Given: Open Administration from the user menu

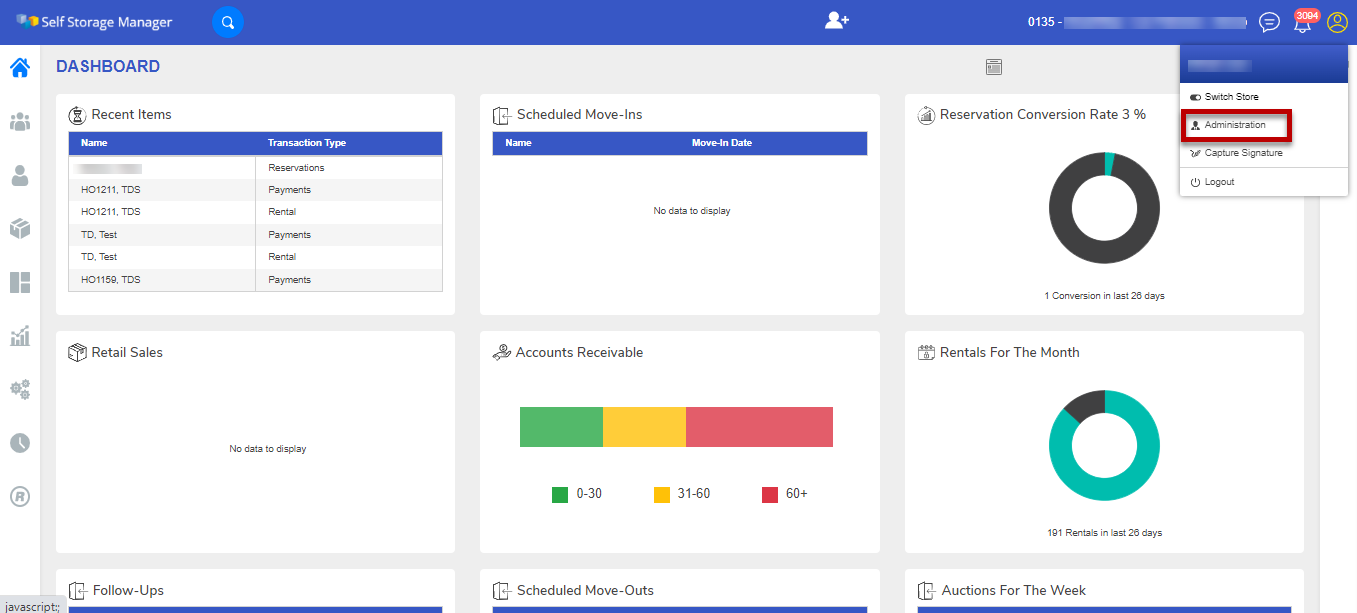Looking at the screenshot, I should point(1235,125).
